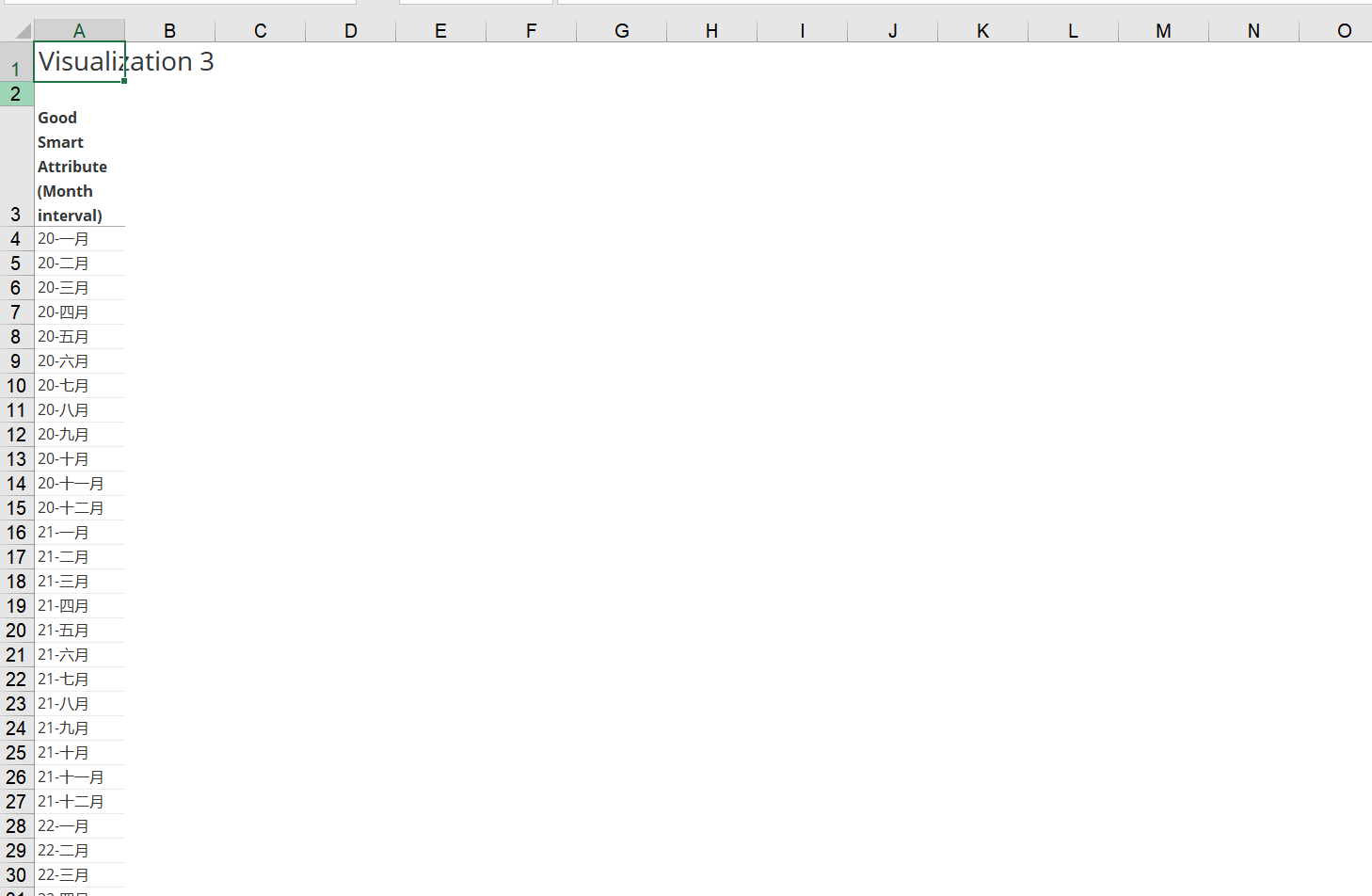Select column M header
The width and height of the screenshot is (1372, 896).
pos(1163,31)
